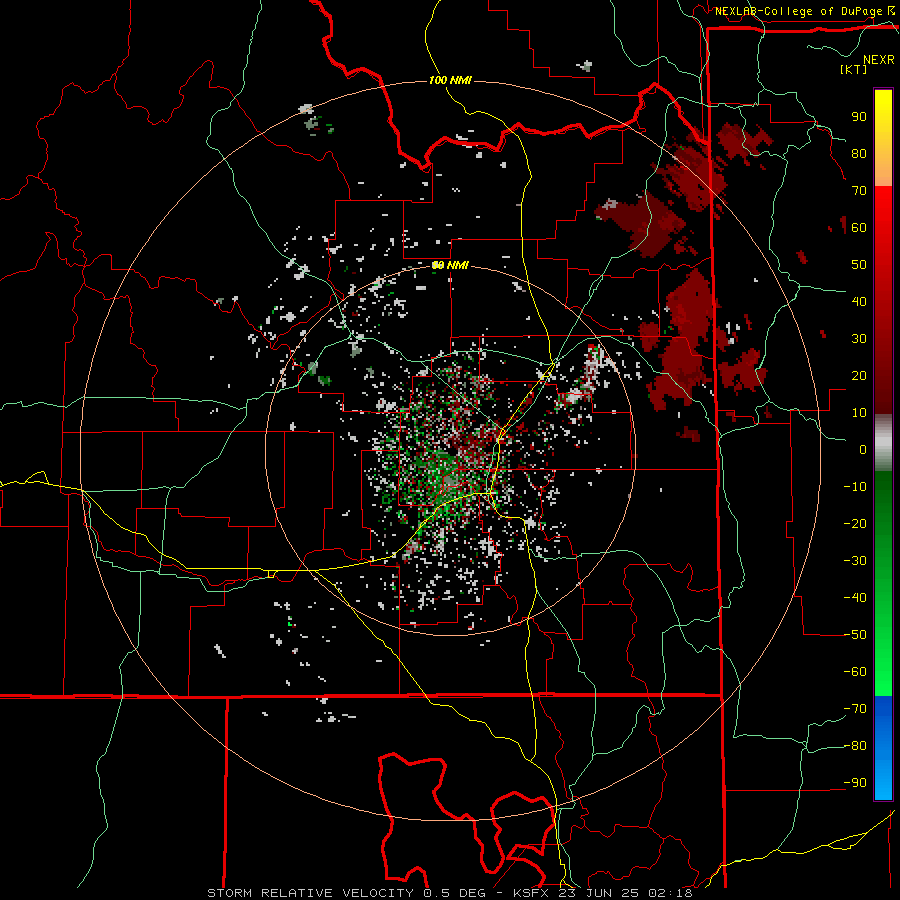
Task: Click the -60 kt scale value
Action: coord(855,672)
